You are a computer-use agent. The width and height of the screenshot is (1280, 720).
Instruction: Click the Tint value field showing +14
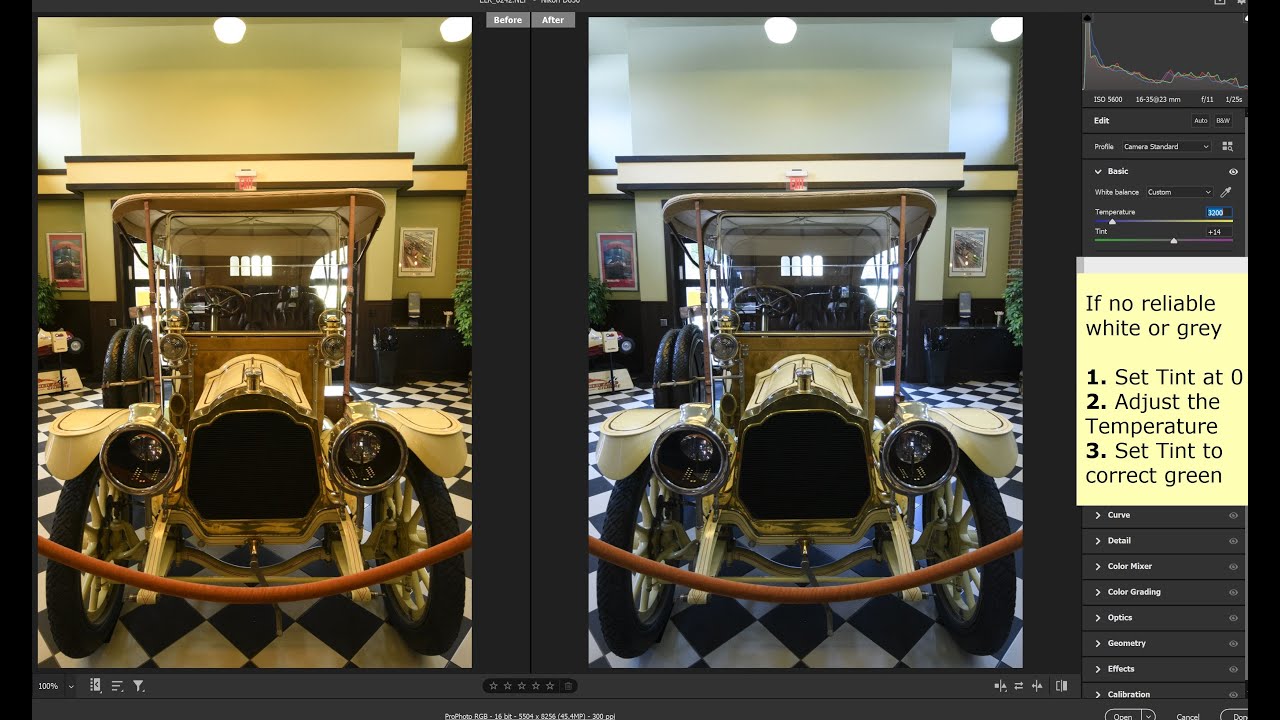point(1219,232)
